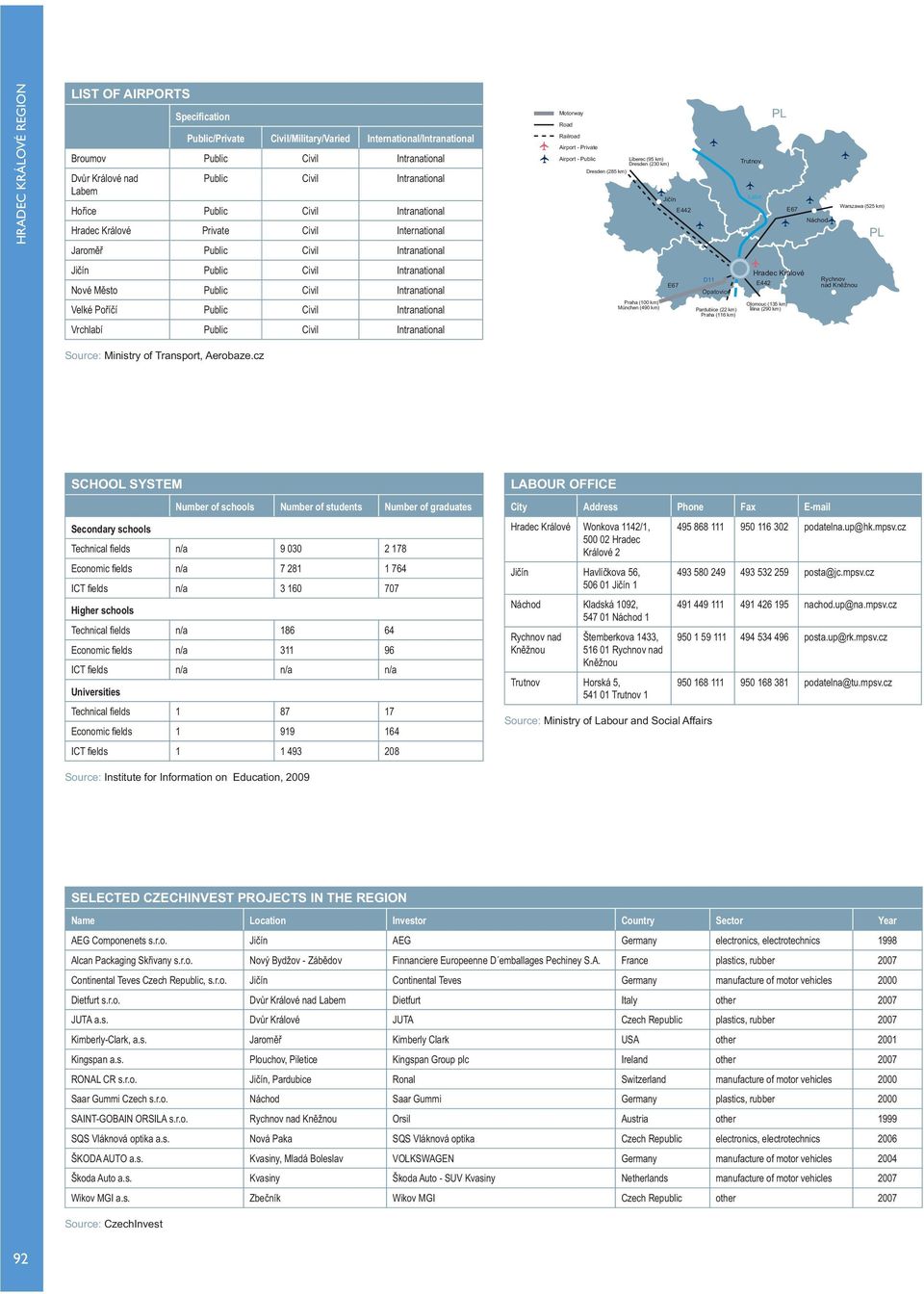Click the SCHOOL SYSTEM heading

(126, 484)
